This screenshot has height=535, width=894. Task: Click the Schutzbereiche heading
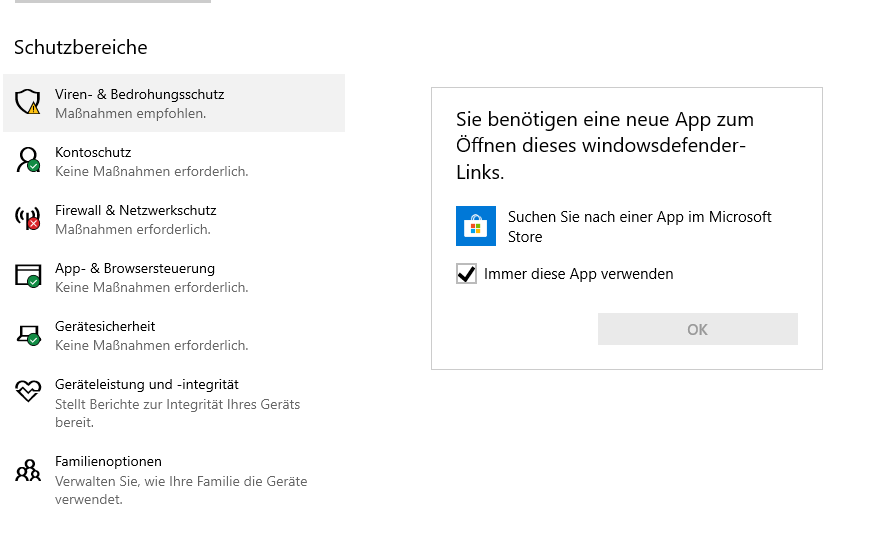pyautogui.click(x=80, y=47)
